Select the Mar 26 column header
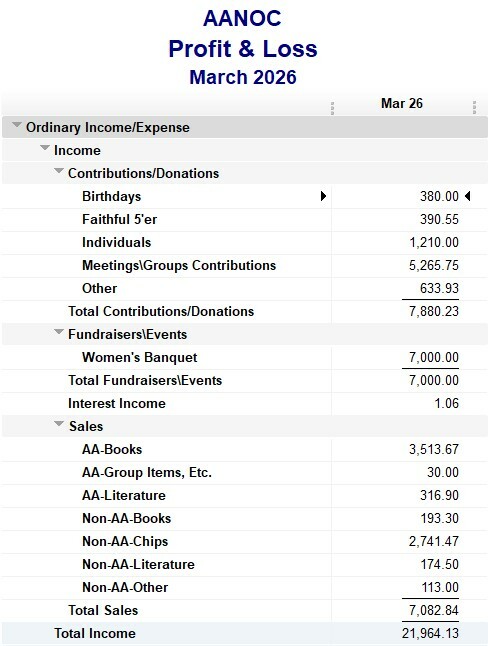 pos(402,103)
